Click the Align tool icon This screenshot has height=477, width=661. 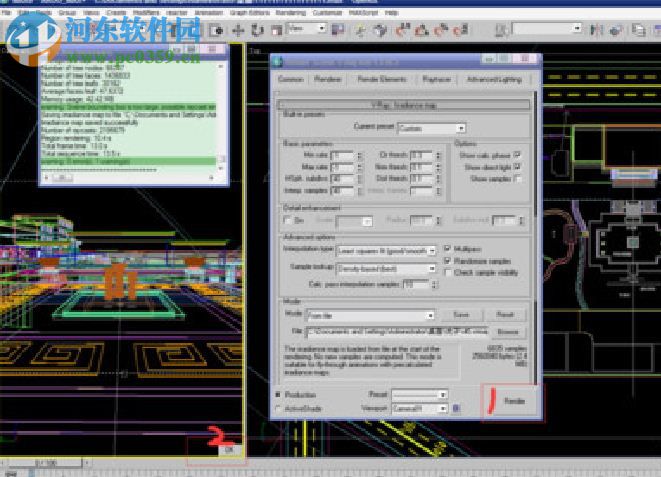[616, 30]
